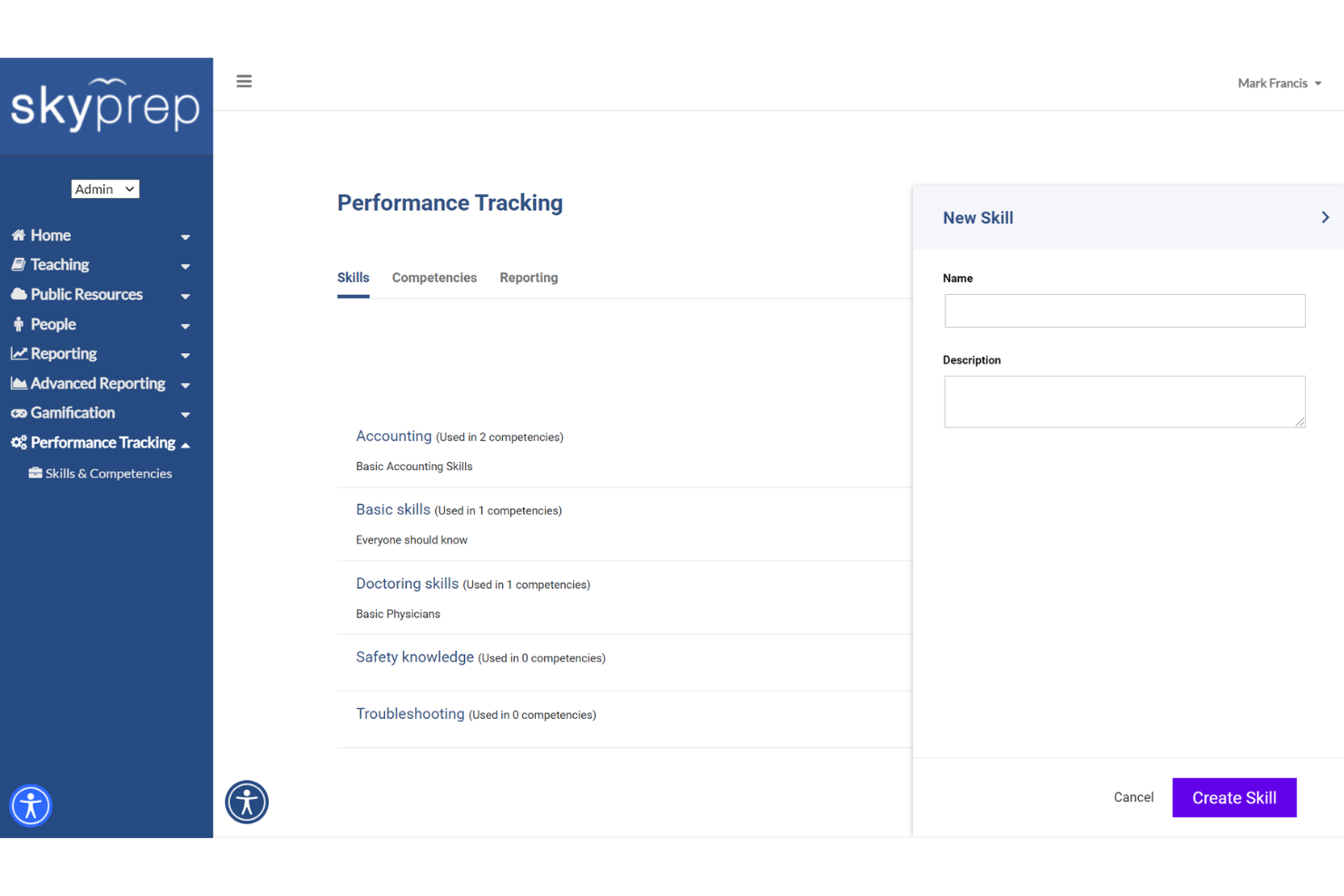This screenshot has height=896, width=1344.
Task: Click the Name input field
Action: 1124,310
